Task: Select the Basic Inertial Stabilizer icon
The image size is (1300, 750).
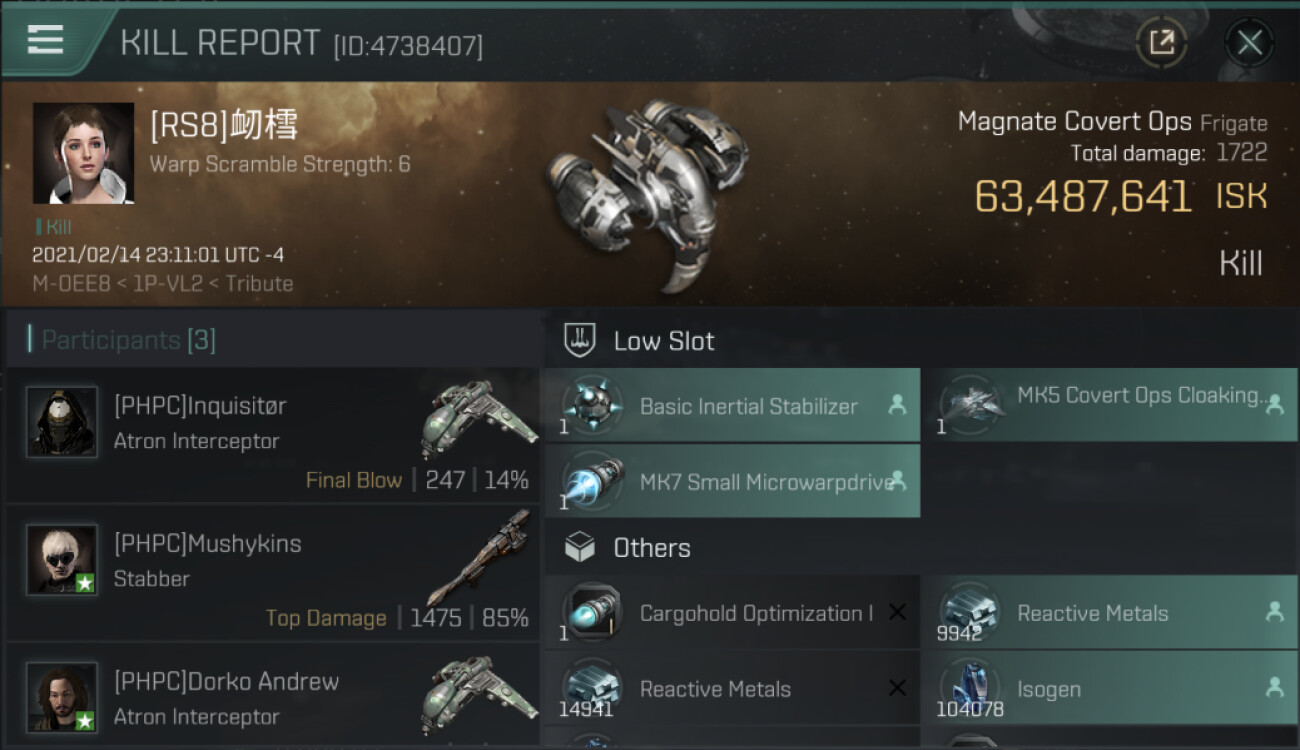Action: [592, 405]
